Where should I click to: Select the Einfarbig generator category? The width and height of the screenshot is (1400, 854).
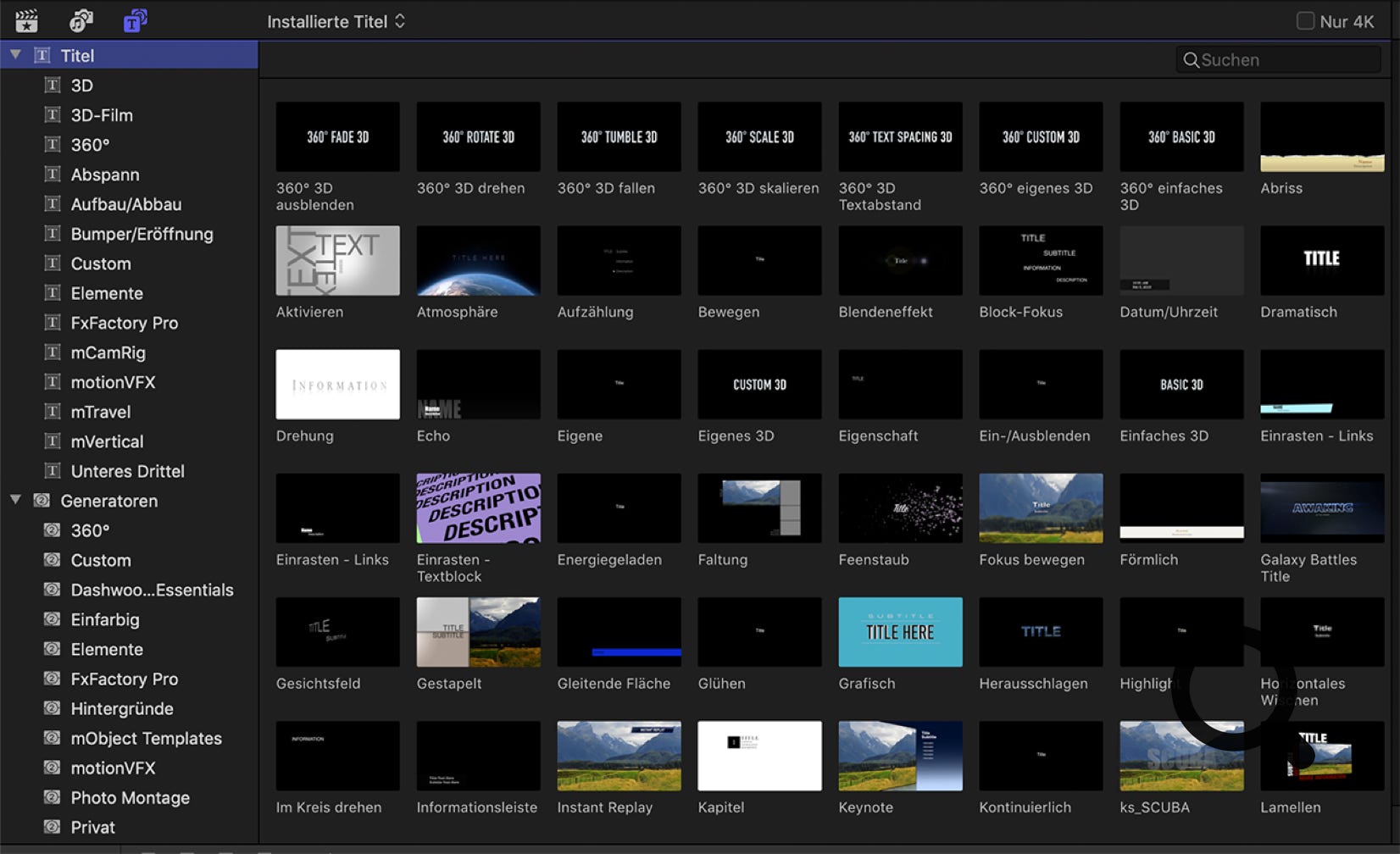tap(105, 619)
